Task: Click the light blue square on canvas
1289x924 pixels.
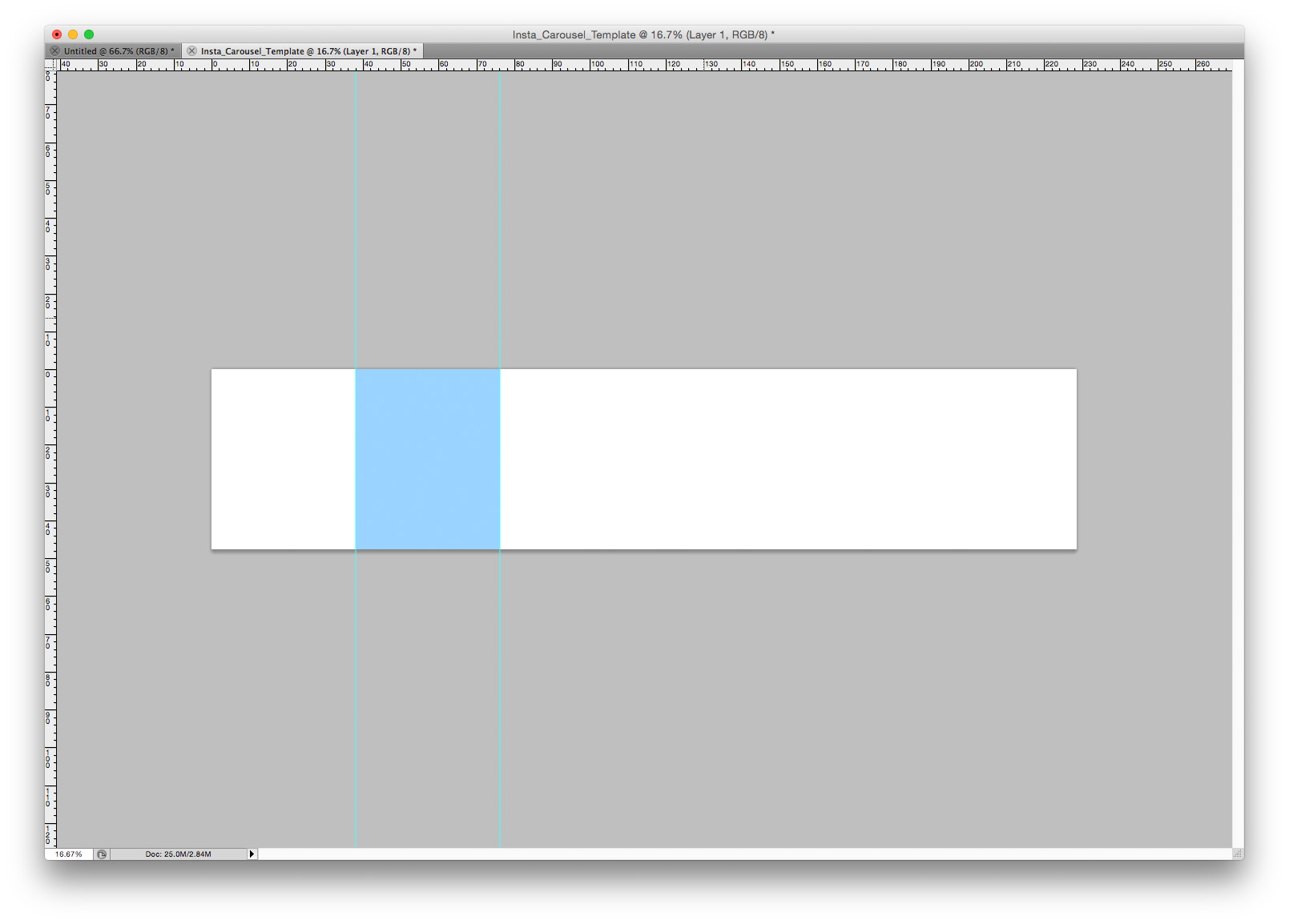Action: click(427, 459)
